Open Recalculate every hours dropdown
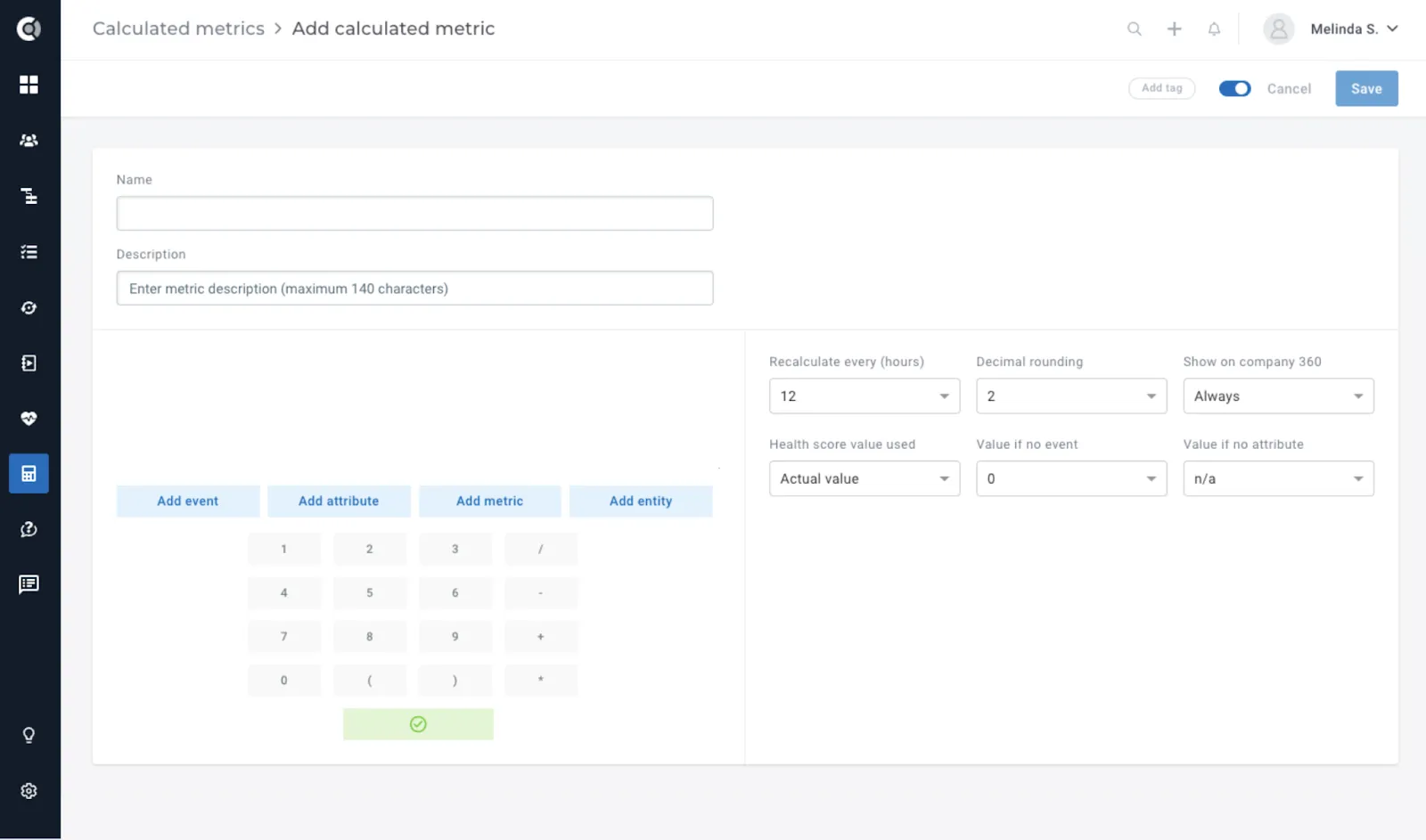Screen dimensions: 1426x840 pyautogui.click(x=865, y=396)
